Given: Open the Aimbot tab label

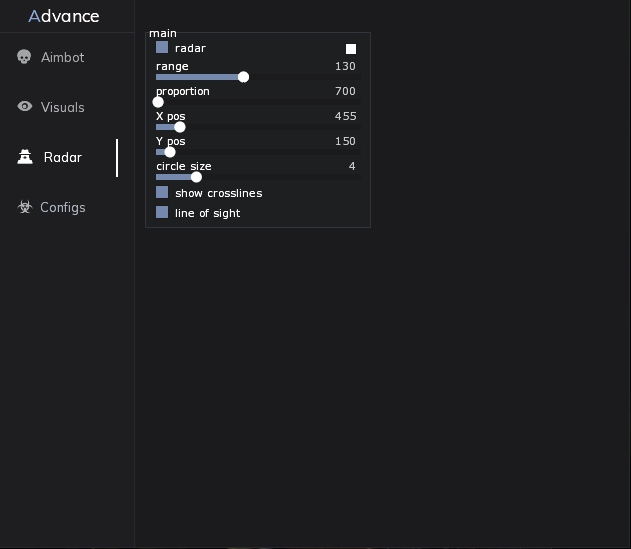Looking at the screenshot, I should 62,57.
